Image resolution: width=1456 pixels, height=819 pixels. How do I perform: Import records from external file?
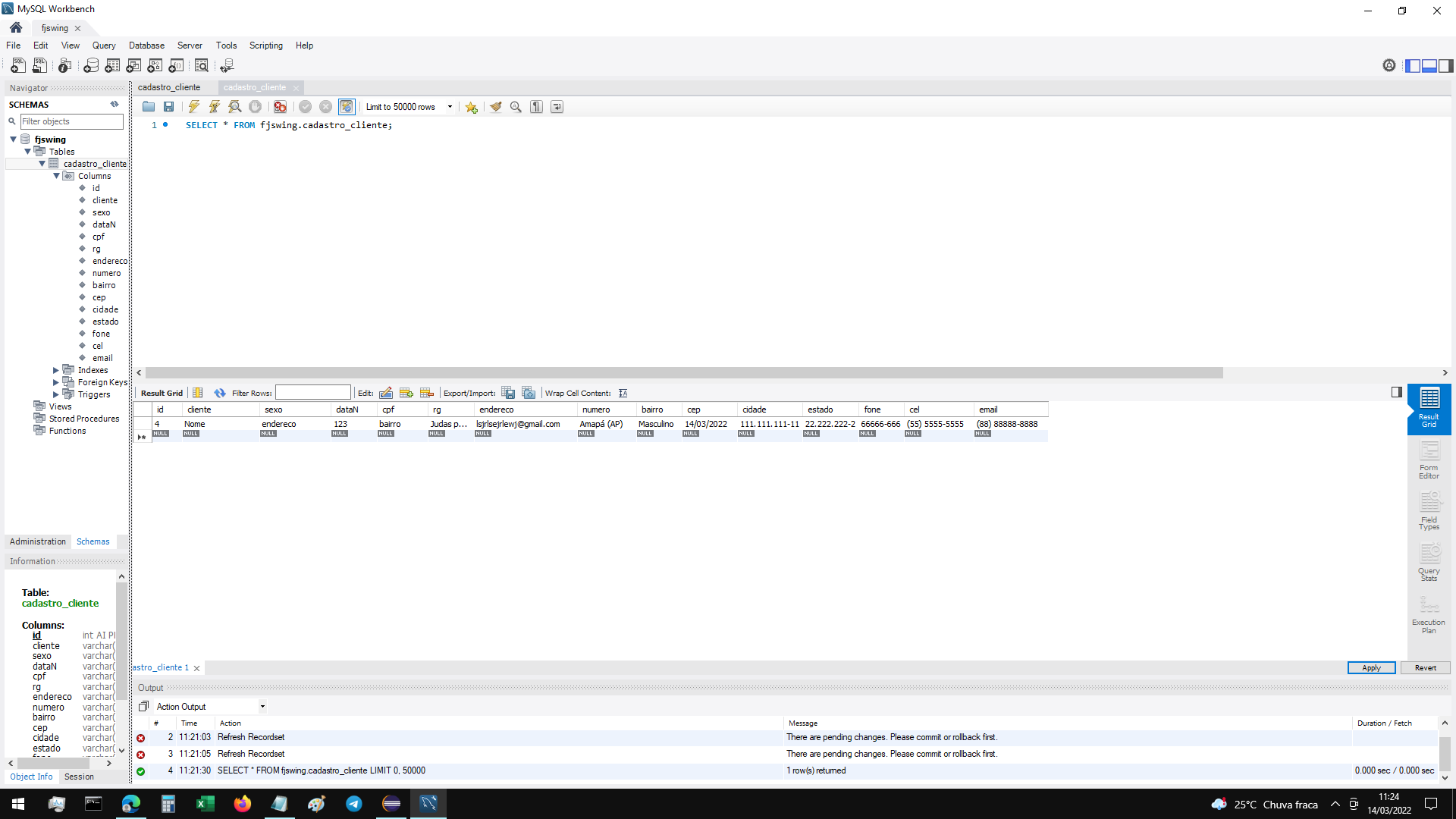point(529,393)
